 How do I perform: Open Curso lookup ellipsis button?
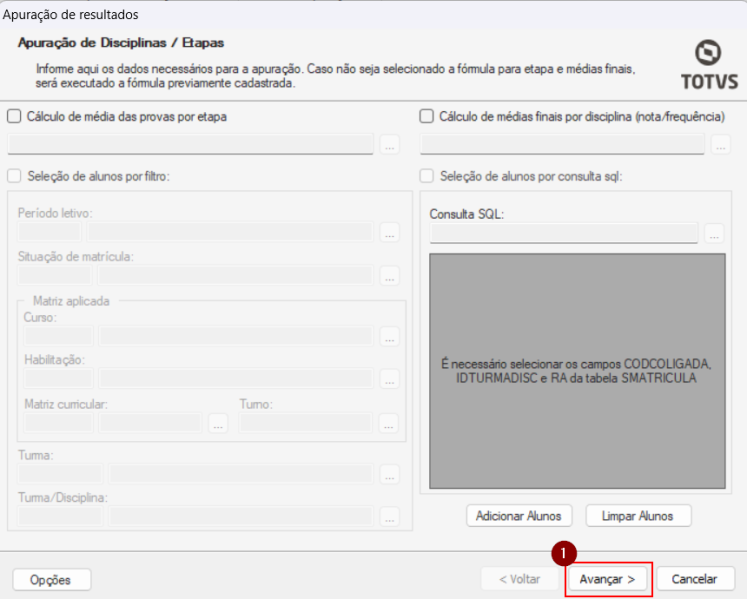(390, 337)
